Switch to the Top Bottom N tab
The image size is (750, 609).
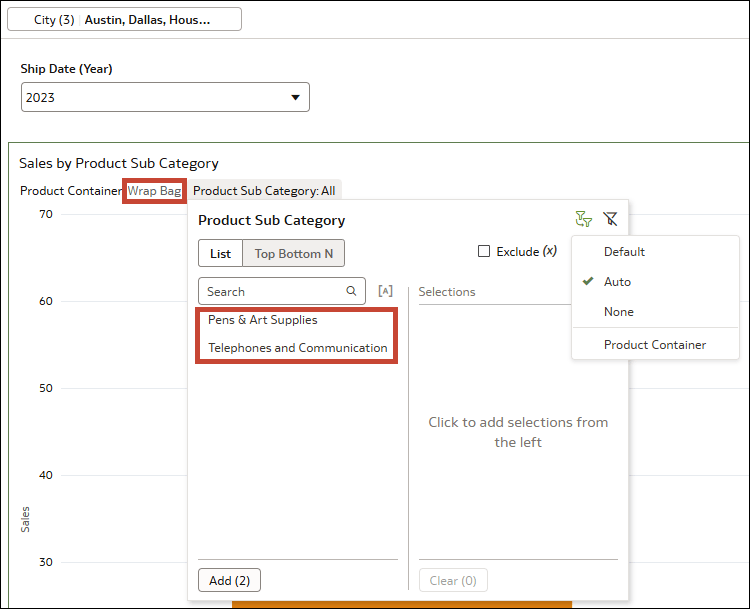tap(294, 254)
